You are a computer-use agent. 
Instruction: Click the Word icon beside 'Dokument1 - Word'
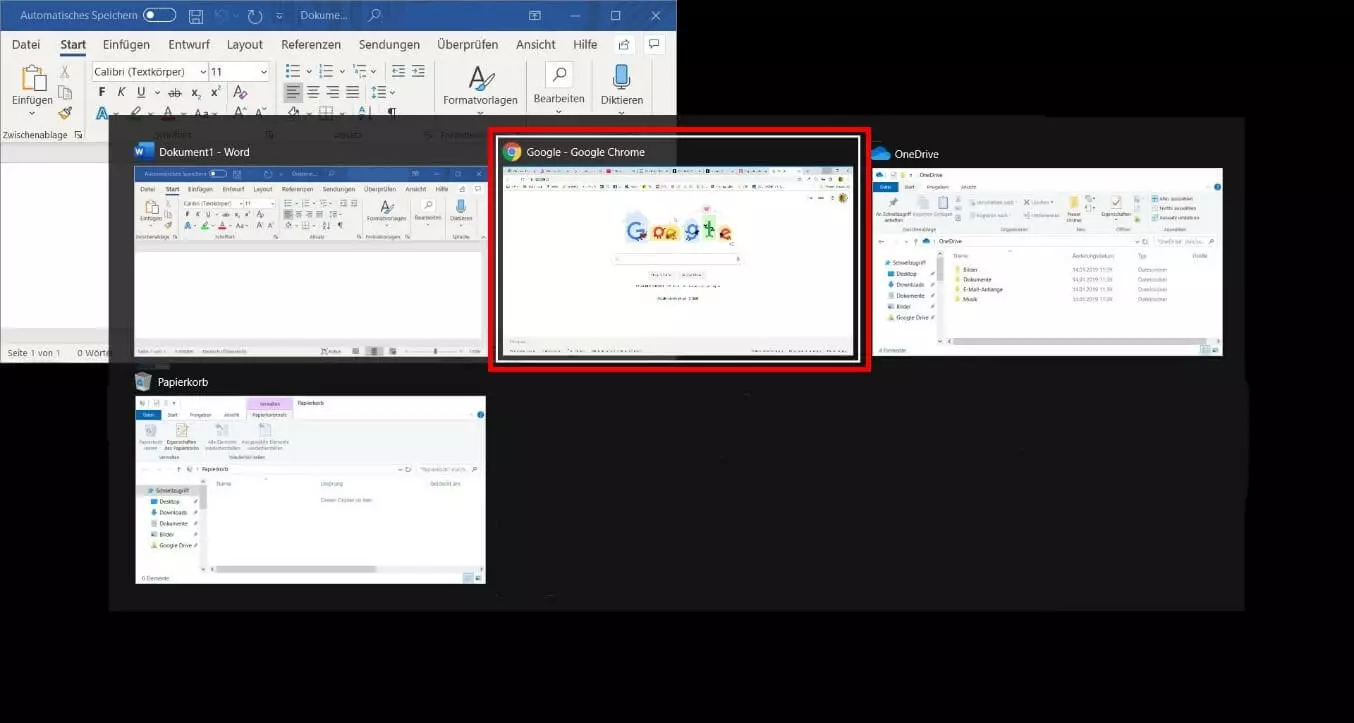tap(144, 152)
